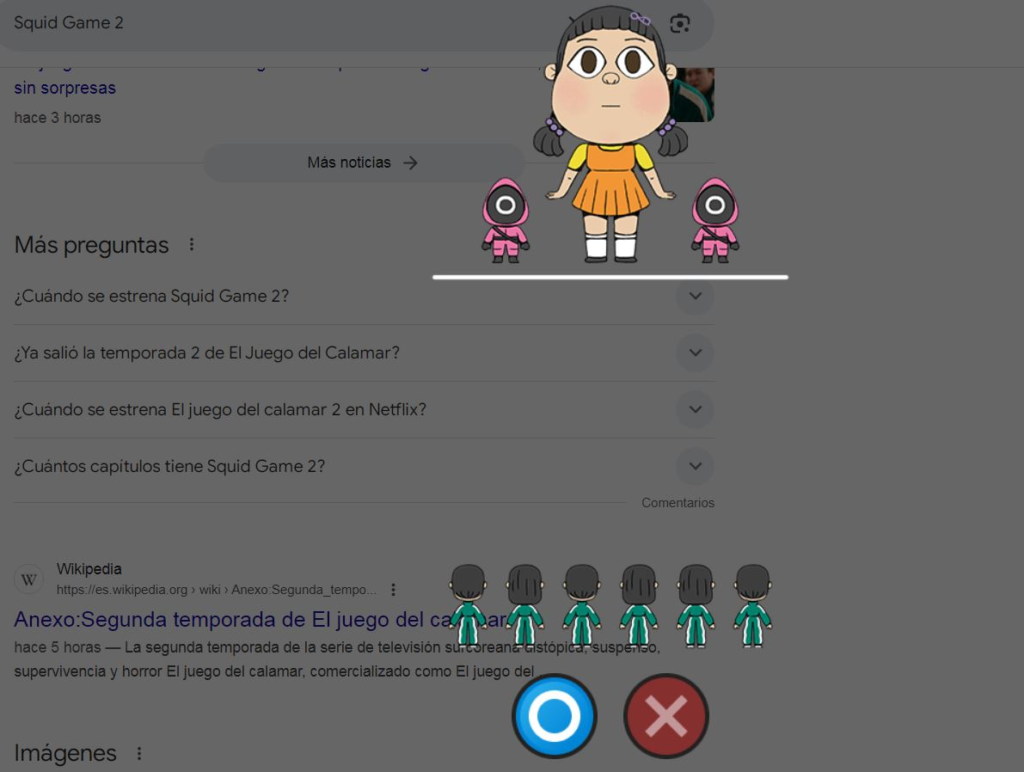Click the left pink guard figure

click(x=506, y=220)
